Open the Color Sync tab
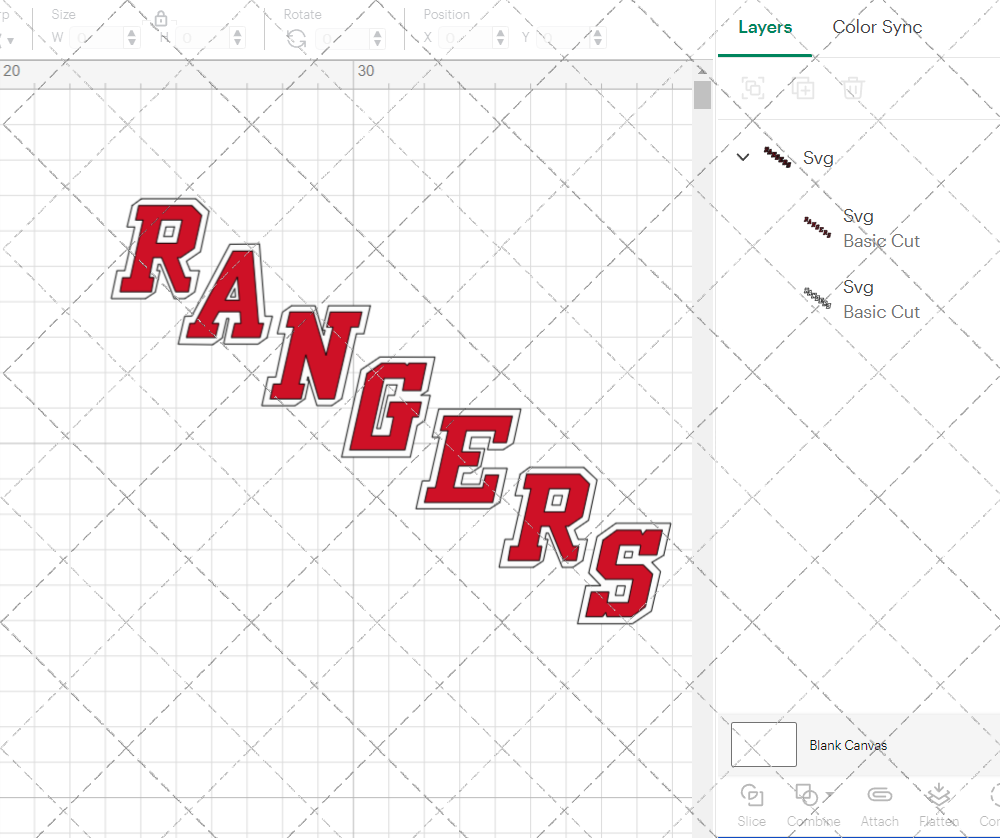Viewport: 1000px width, 838px height. (877, 27)
